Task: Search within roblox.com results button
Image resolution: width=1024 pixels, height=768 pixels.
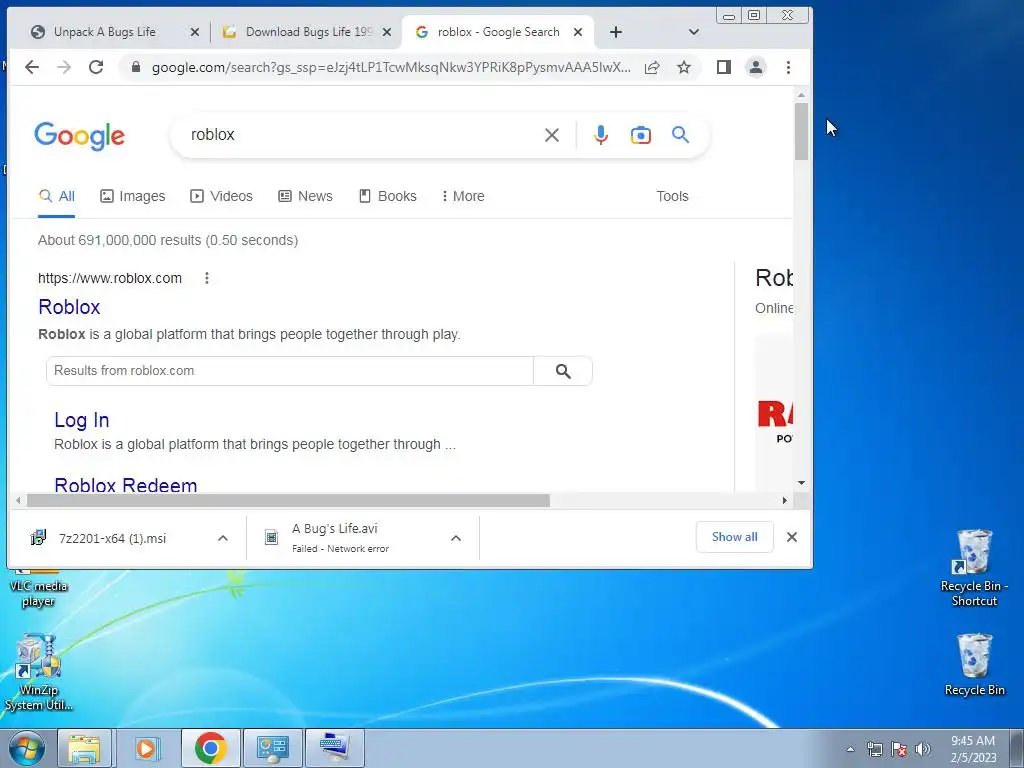Action: point(563,371)
